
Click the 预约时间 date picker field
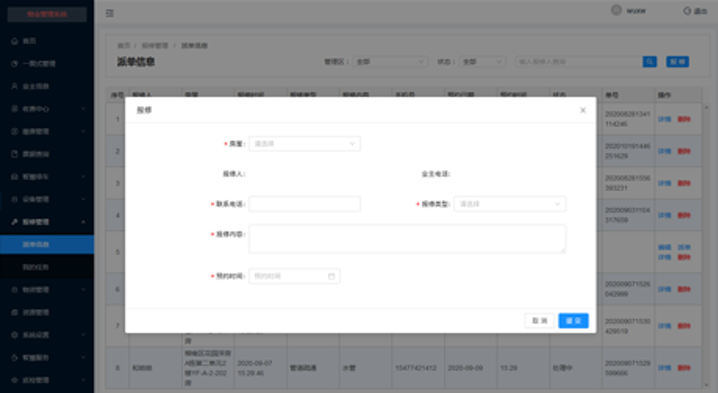[x=294, y=276]
